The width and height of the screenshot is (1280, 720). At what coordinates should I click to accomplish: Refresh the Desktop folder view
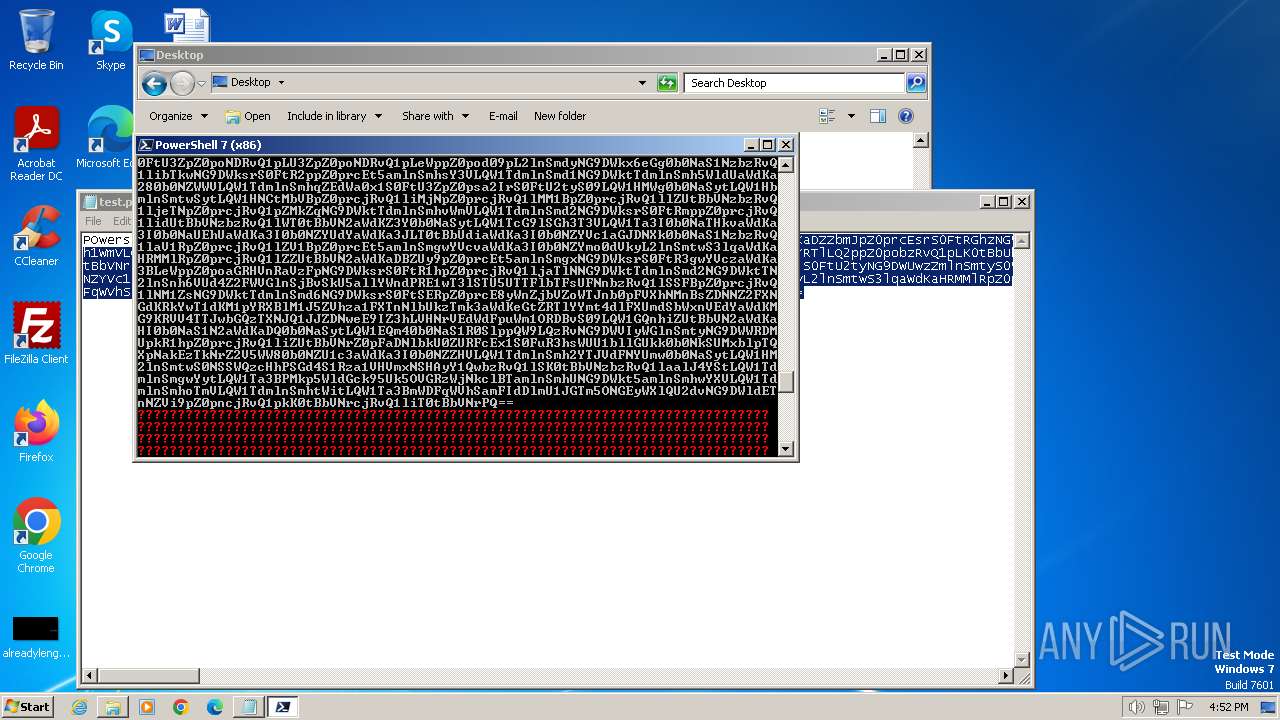click(x=667, y=83)
